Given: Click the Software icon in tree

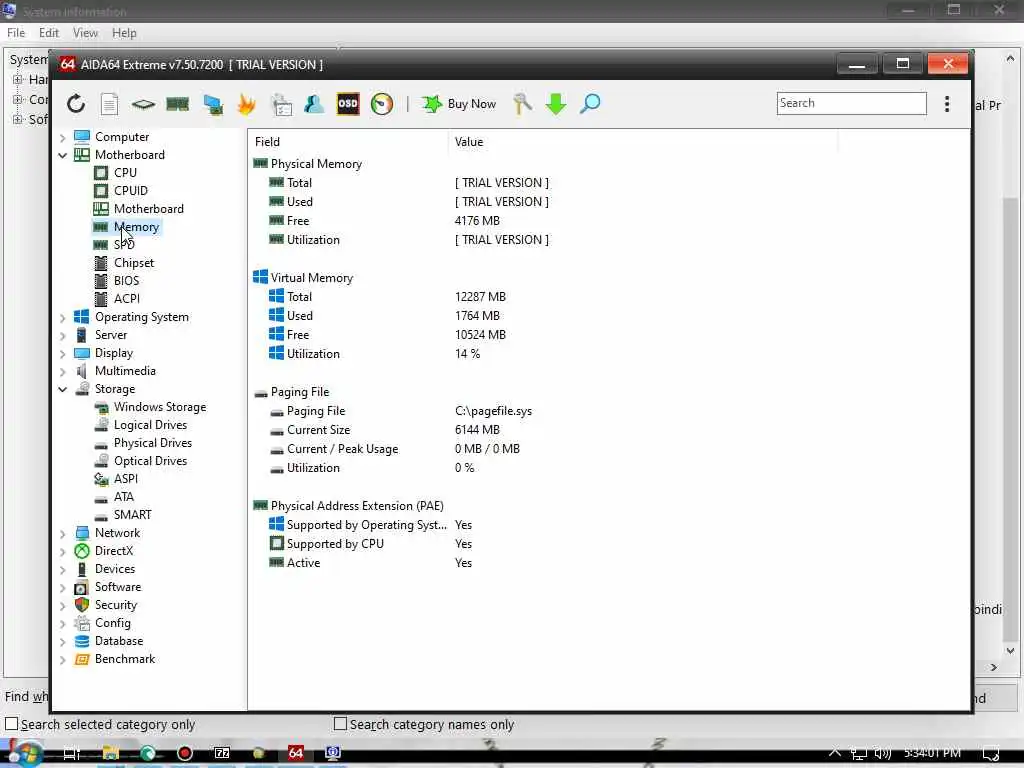Looking at the screenshot, I should 82,587.
